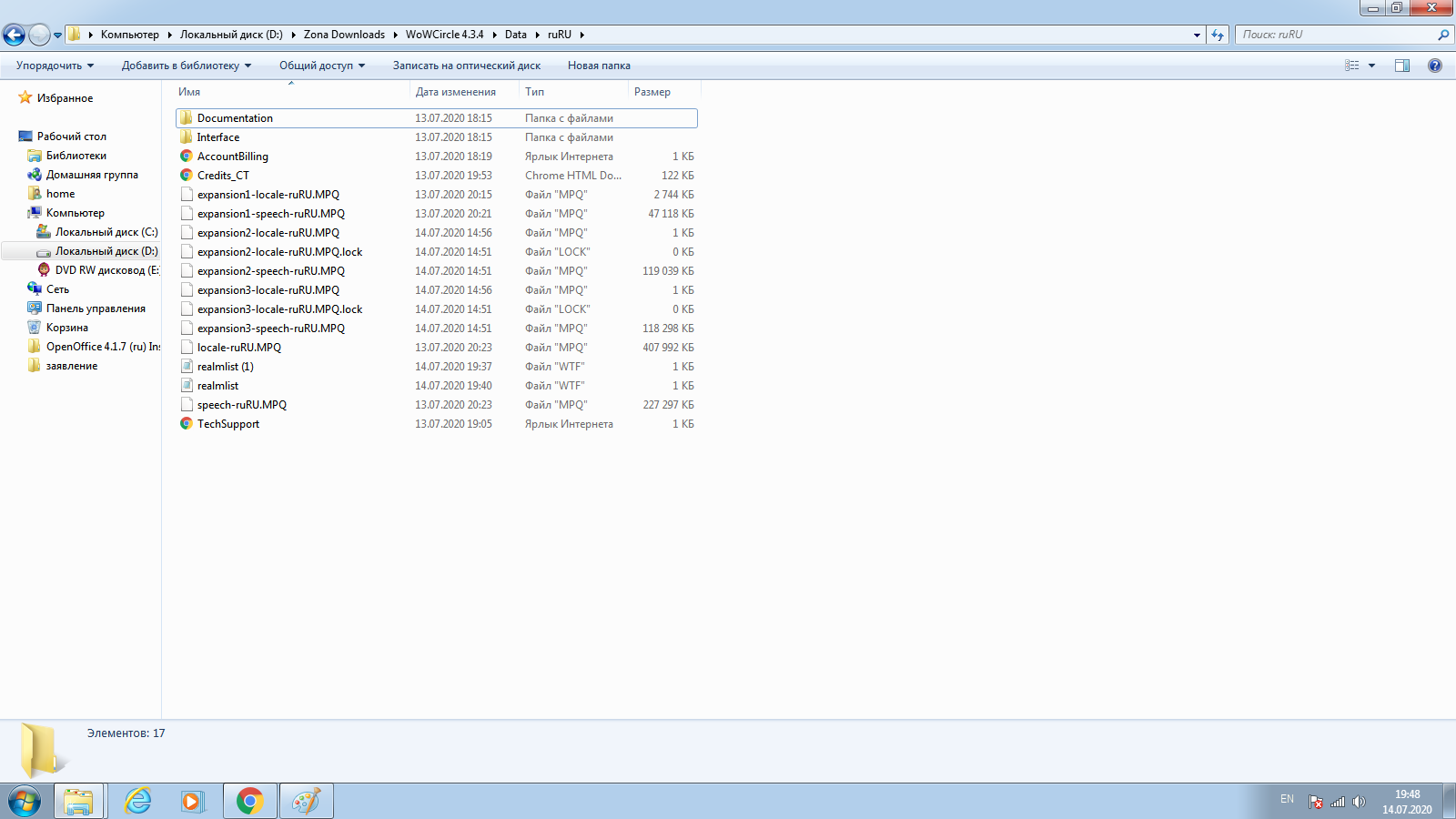Expand the address bar history dropdown

[x=1197, y=35]
